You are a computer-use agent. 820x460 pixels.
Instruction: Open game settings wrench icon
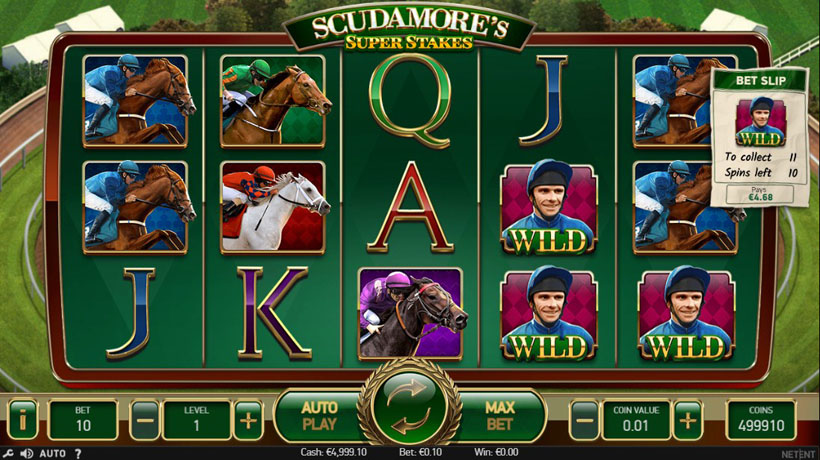coord(8,453)
